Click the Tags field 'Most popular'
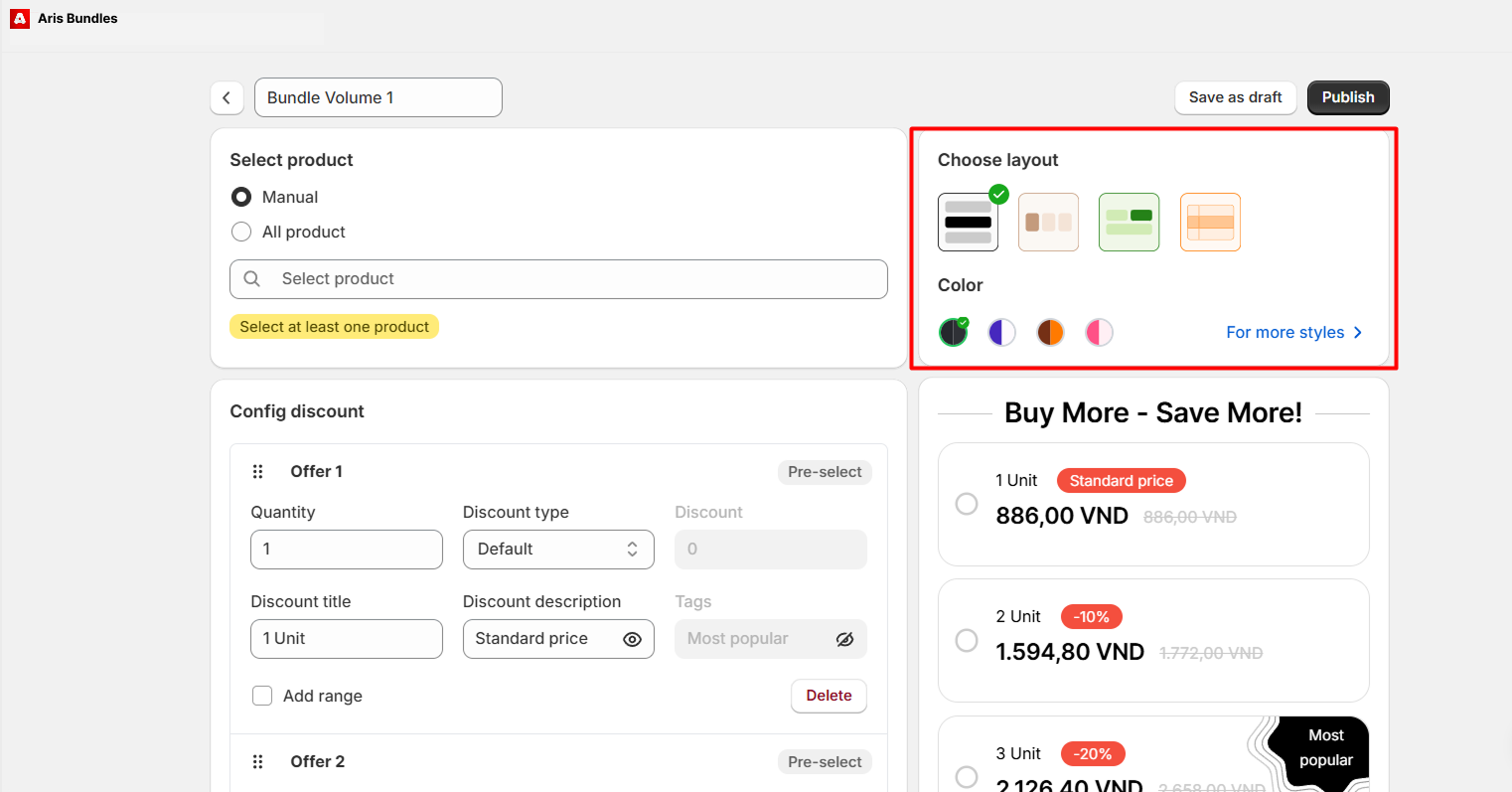This screenshot has width=1512, height=792. click(771, 639)
